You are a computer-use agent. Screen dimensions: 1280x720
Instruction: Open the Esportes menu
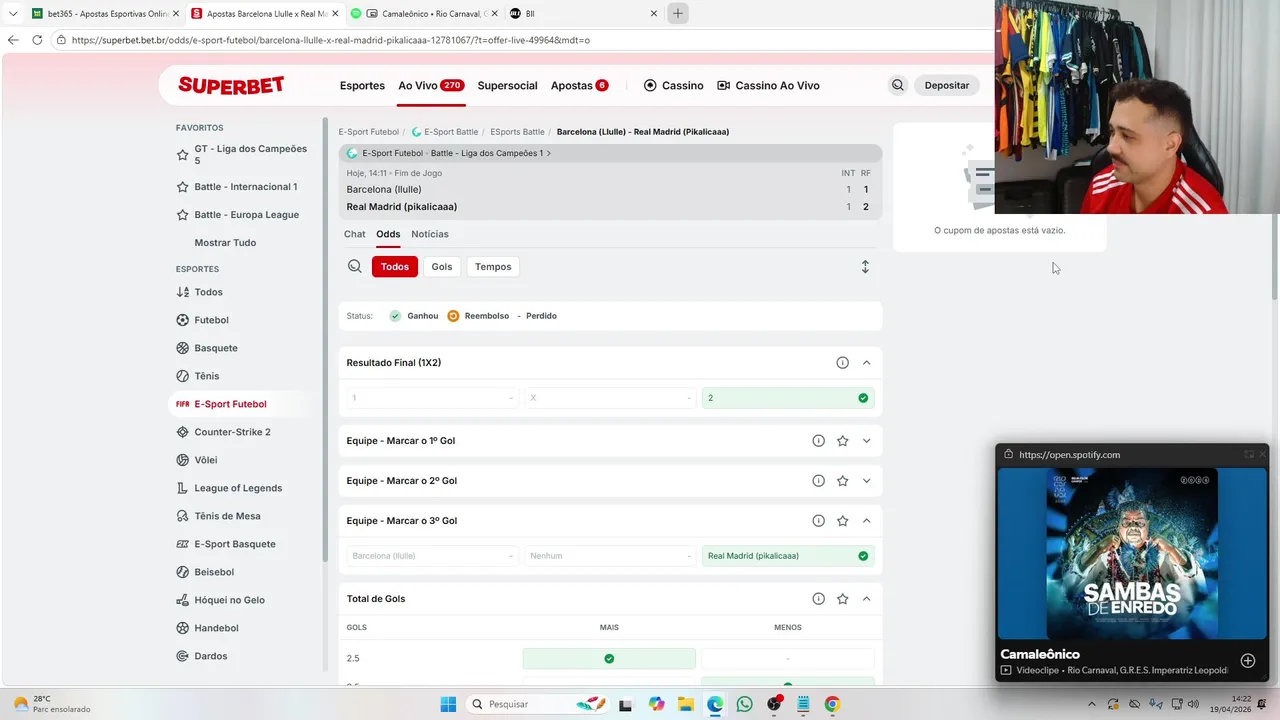(362, 86)
